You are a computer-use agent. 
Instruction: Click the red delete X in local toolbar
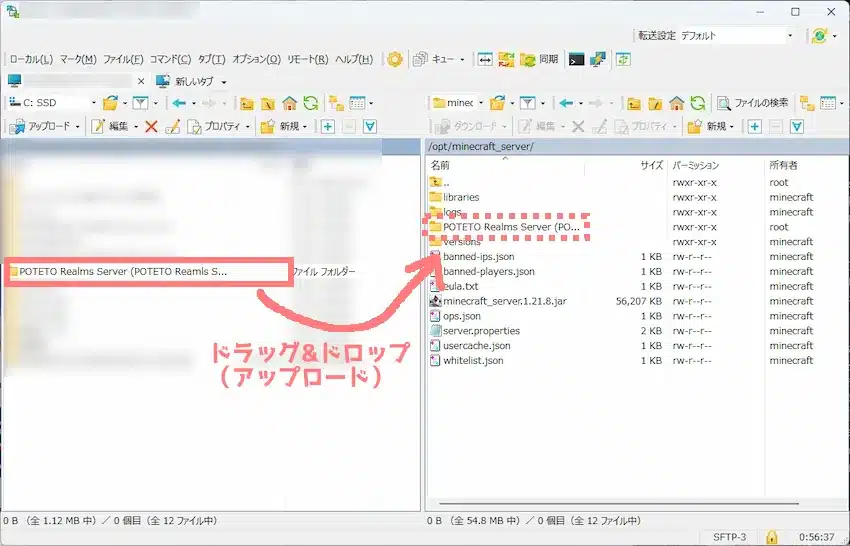151,126
